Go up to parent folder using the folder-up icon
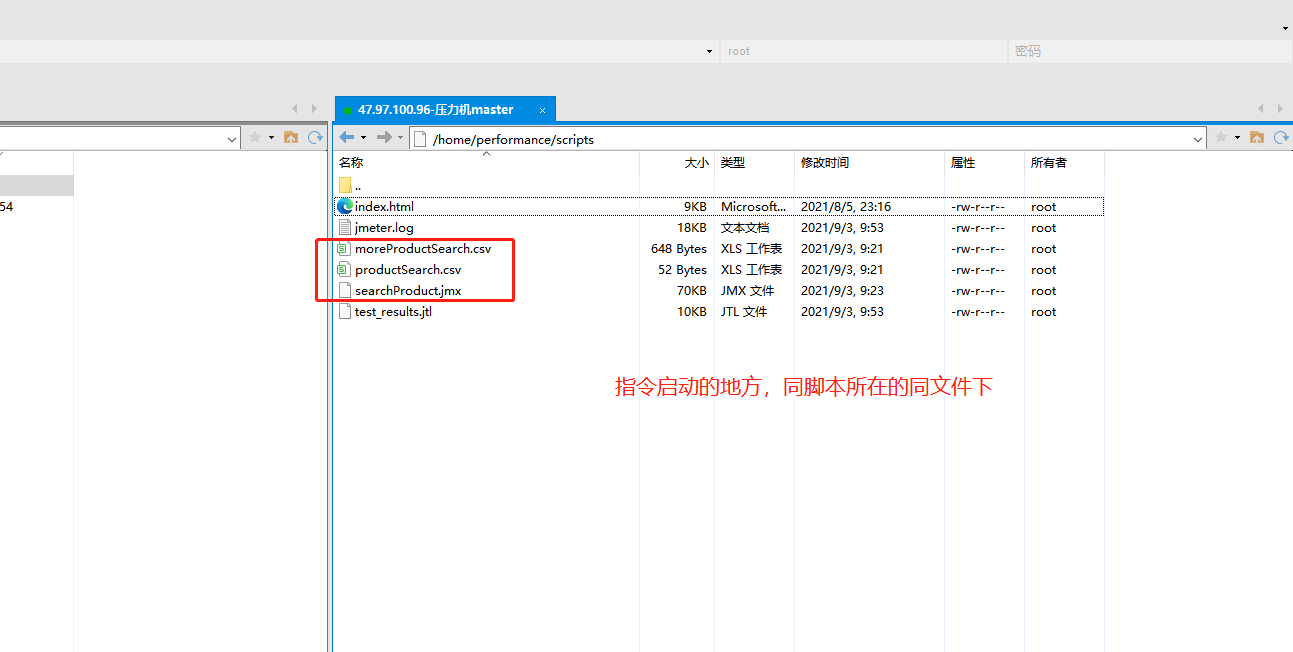Viewport: 1293px width, 652px height. (x=1257, y=137)
